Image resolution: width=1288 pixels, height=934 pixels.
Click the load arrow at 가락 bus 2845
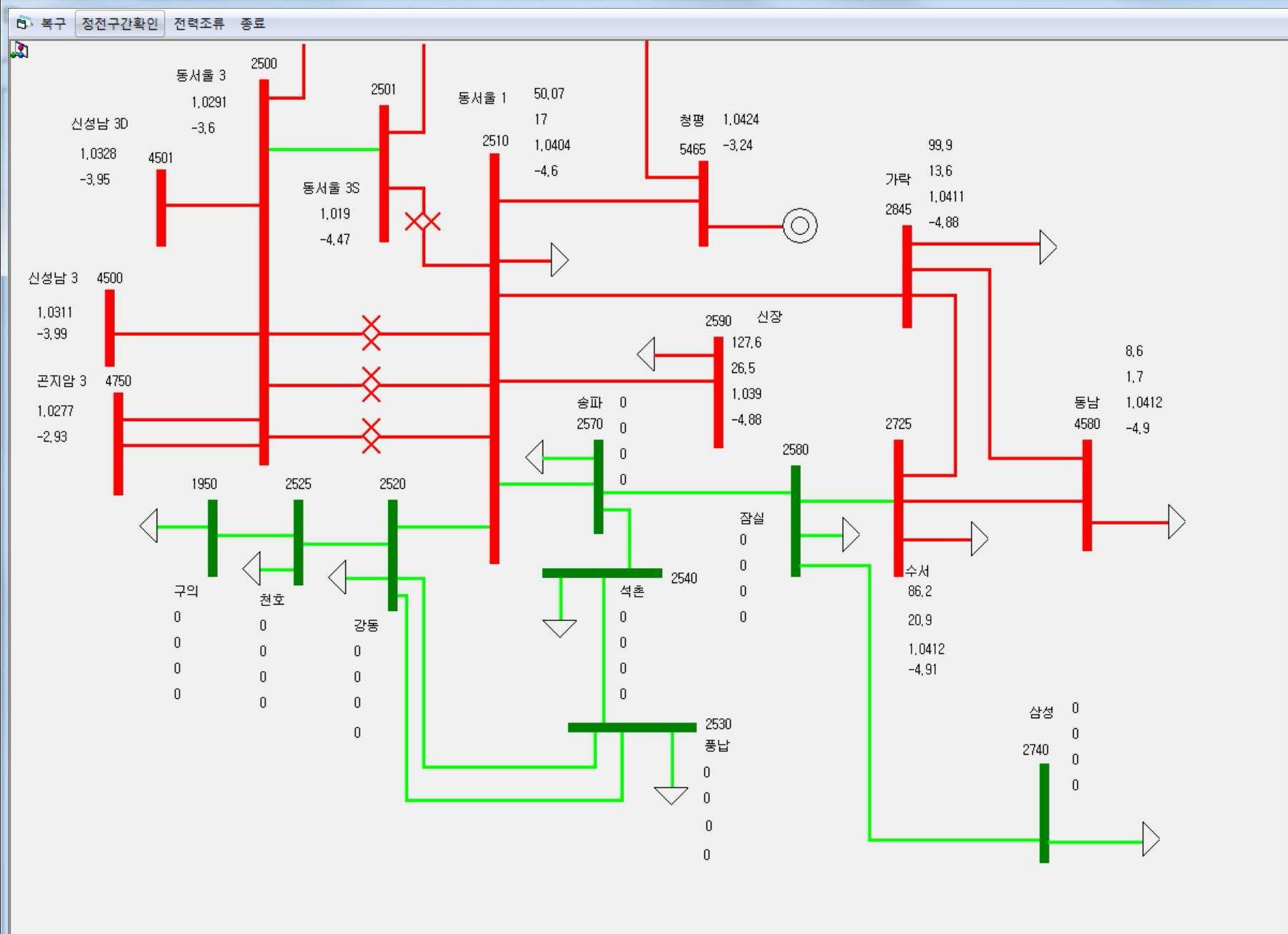coord(1048,247)
